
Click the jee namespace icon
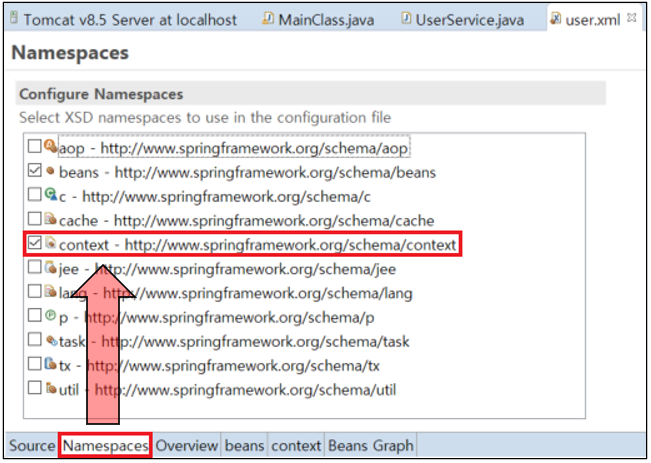51,267
